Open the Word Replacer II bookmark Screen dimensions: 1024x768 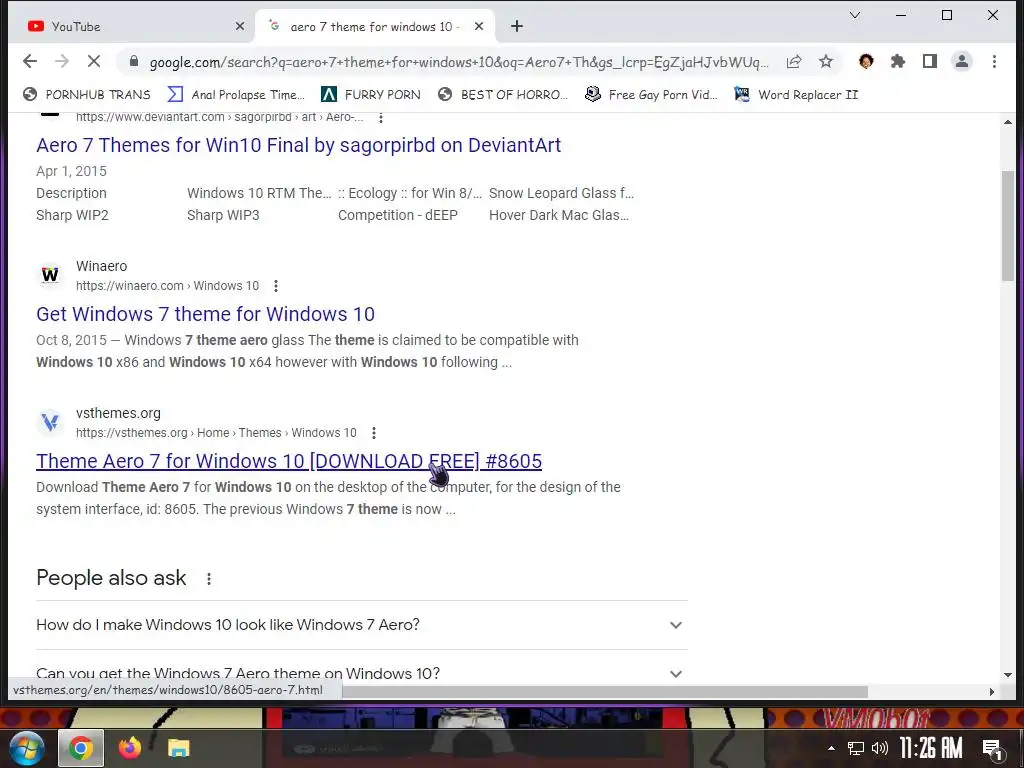[x=796, y=95]
